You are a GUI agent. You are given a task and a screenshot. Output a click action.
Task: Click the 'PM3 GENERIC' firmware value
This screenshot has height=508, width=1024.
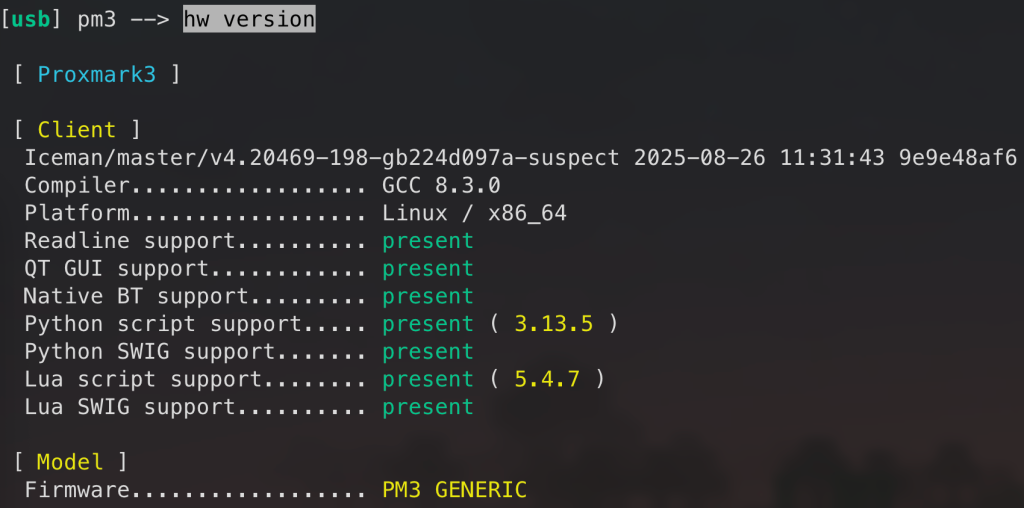(454, 490)
